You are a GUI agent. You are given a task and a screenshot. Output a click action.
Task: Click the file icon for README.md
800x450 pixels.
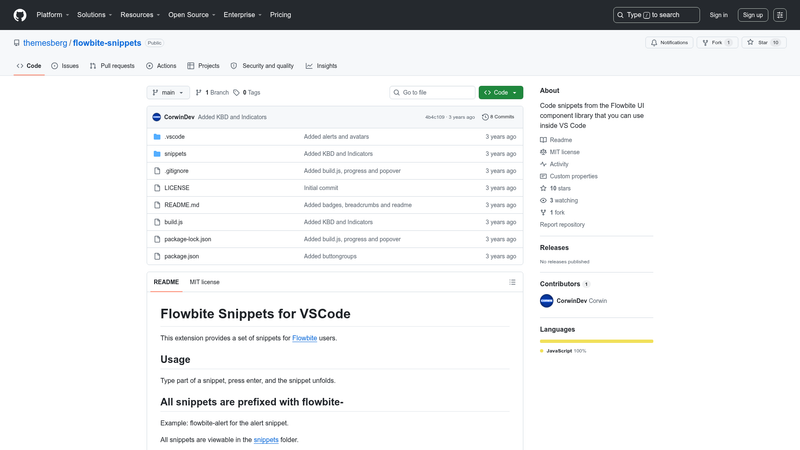pos(157,205)
